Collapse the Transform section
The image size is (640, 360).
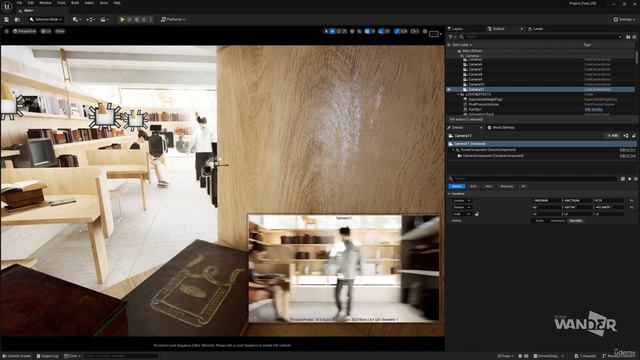point(449,194)
